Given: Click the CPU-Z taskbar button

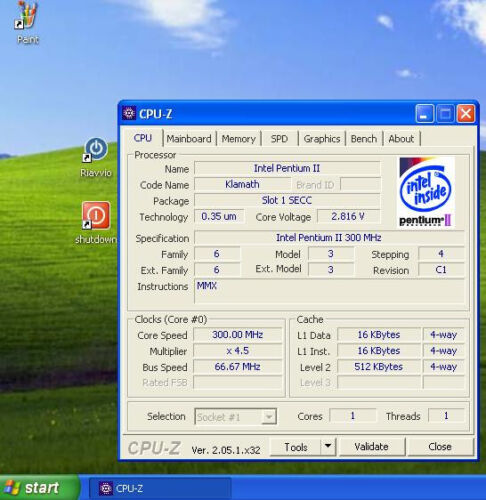Looking at the screenshot, I should (x=160, y=489).
